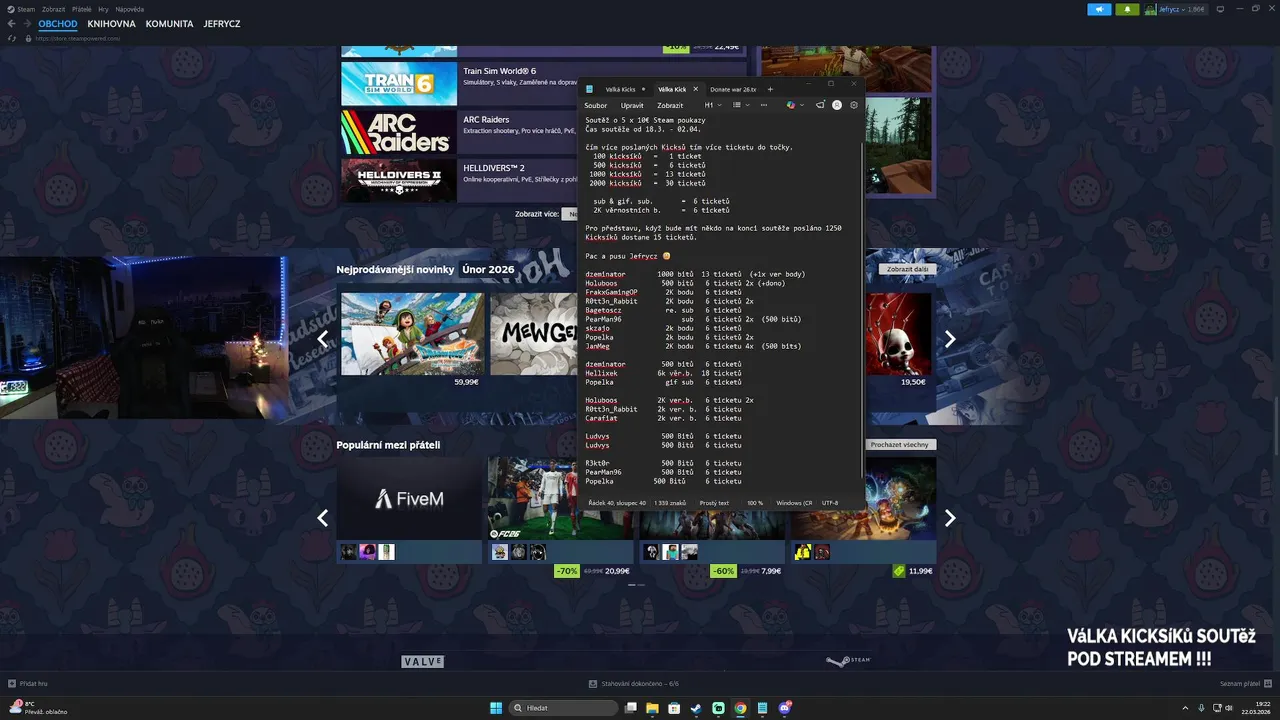Viewport: 1280px width, 720px height.
Task: Expand Copilot dropdown arrow in Notepad
Action: pyautogui.click(x=801, y=105)
